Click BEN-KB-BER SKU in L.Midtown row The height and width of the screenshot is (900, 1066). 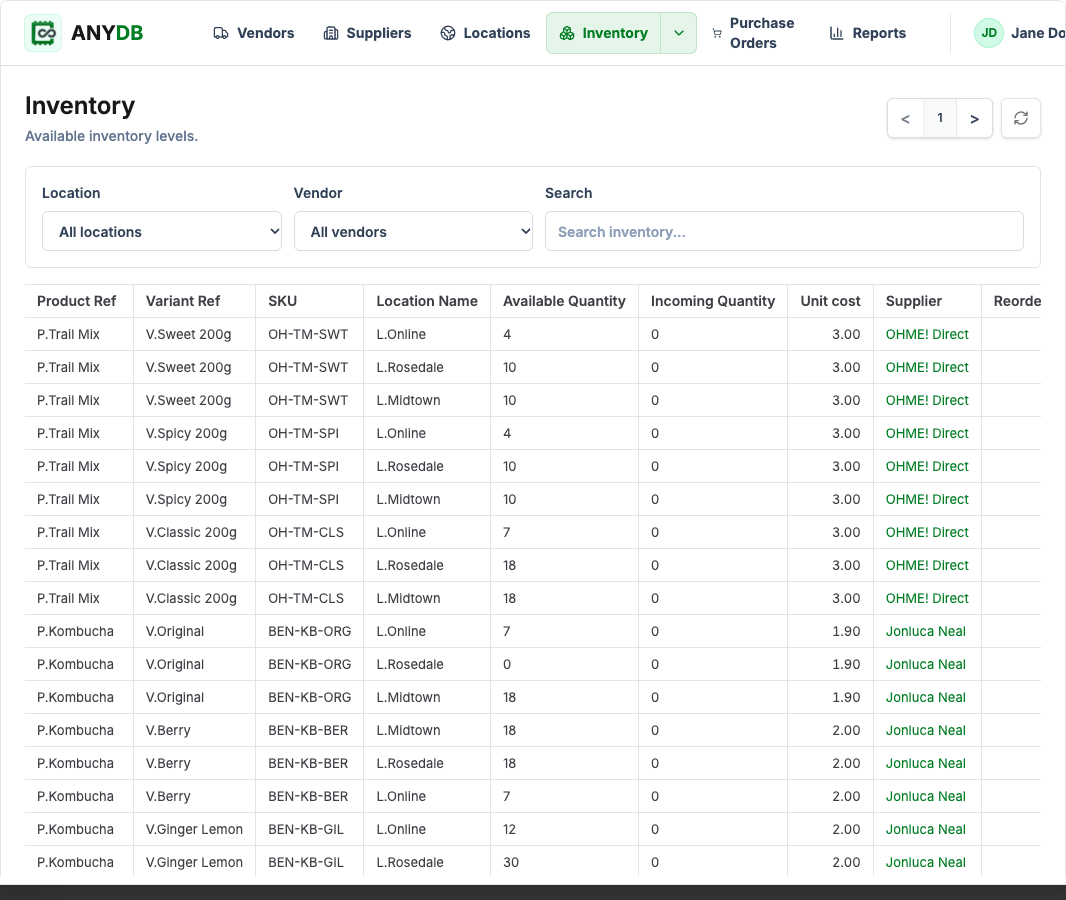click(308, 730)
